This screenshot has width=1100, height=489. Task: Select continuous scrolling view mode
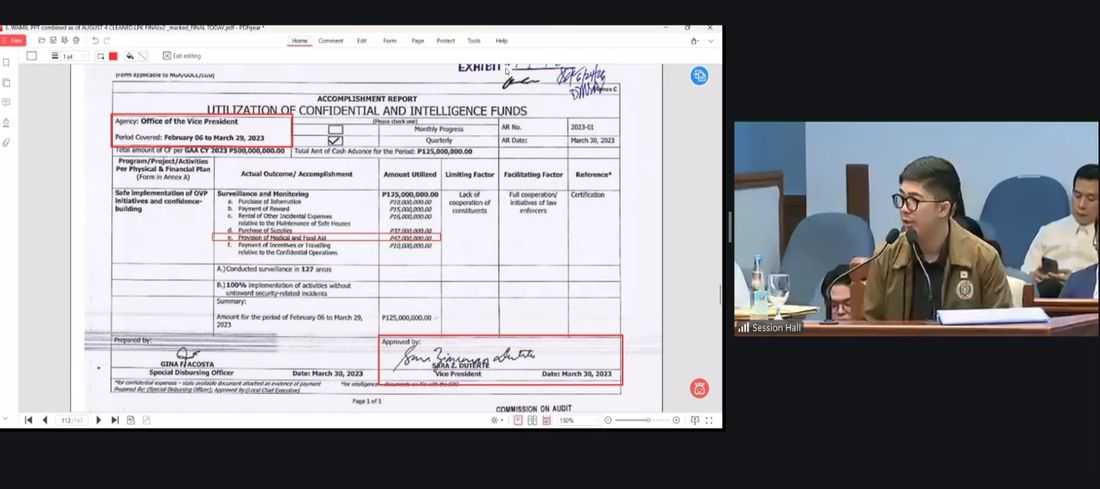coord(546,420)
